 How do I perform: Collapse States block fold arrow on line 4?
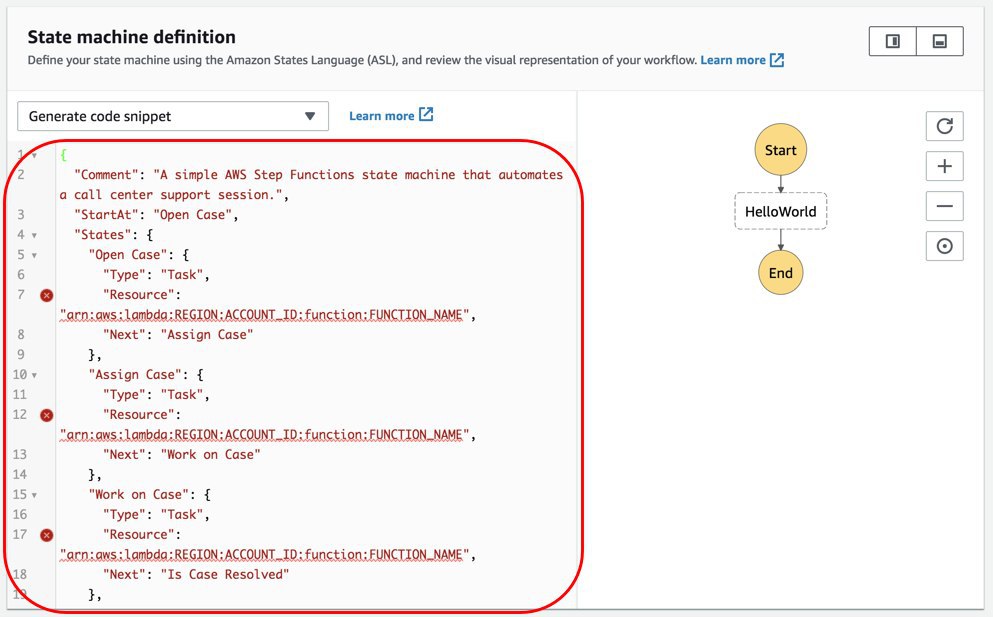tap(34, 235)
